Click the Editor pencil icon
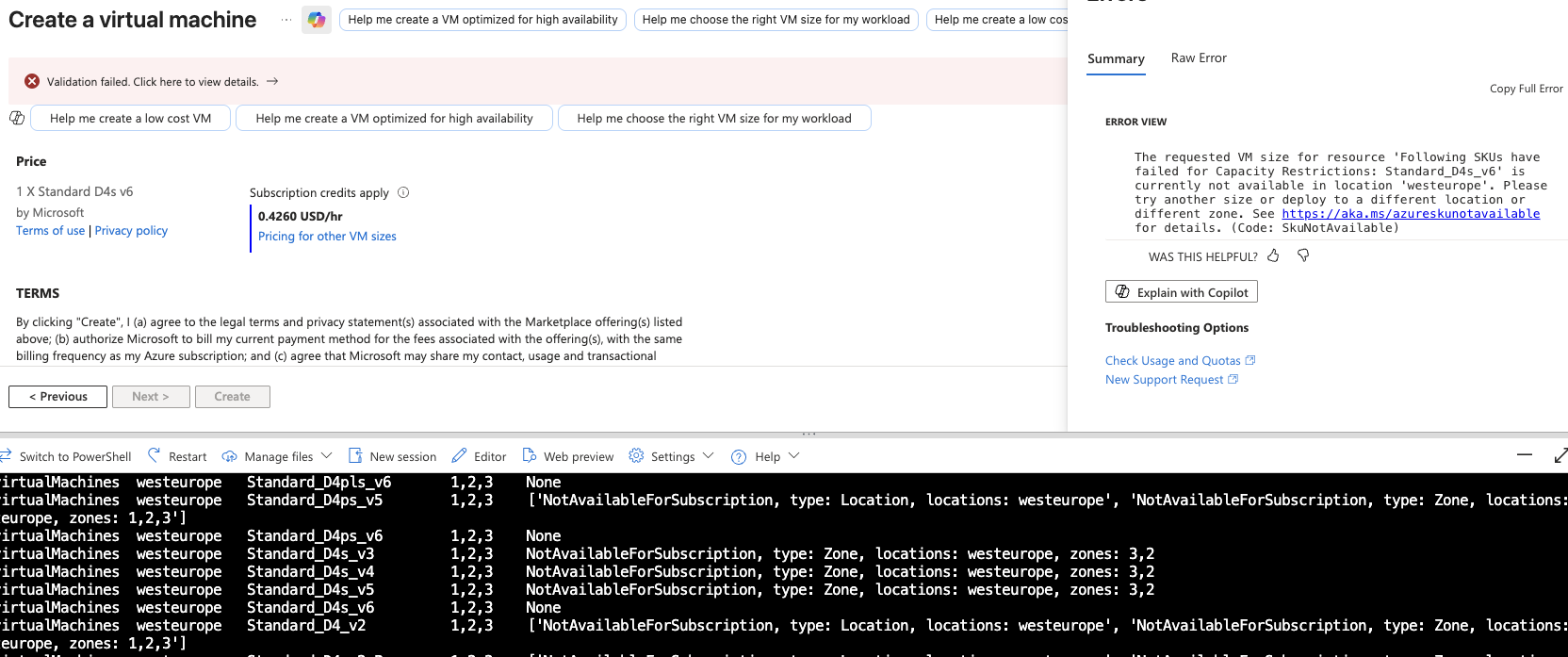Viewport: 1568px width, 657px height. (x=459, y=455)
